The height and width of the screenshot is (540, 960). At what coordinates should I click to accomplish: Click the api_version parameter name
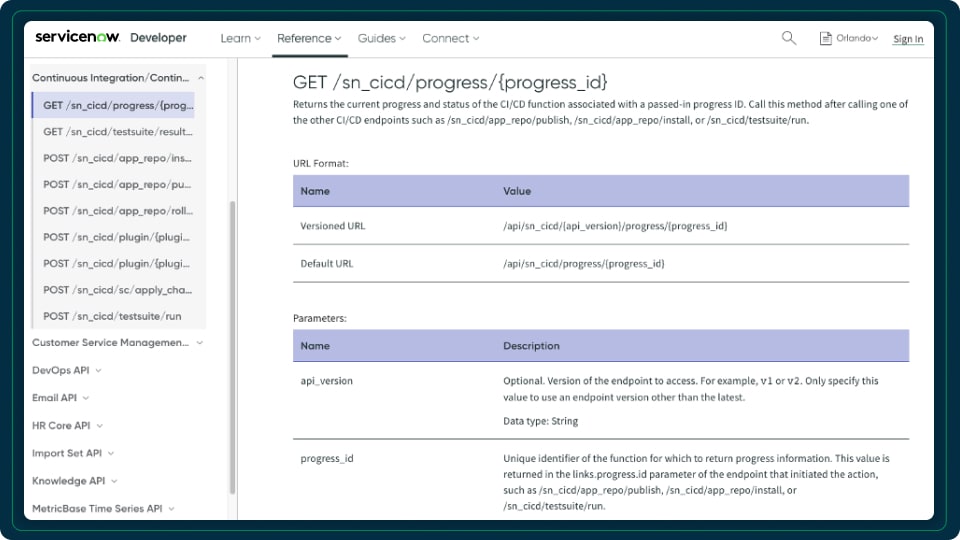pyautogui.click(x=326, y=381)
